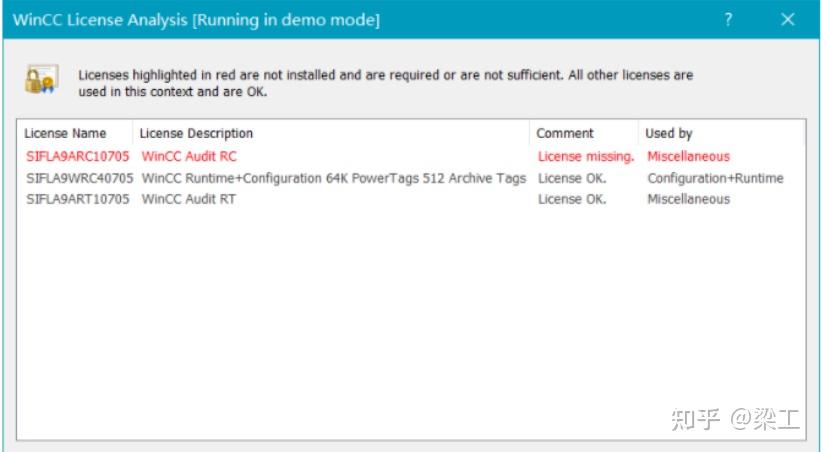821x452 pixels.
Task: Click the gray Miscellaneous entry for Audit RT
Action: (x=688, y=199)
